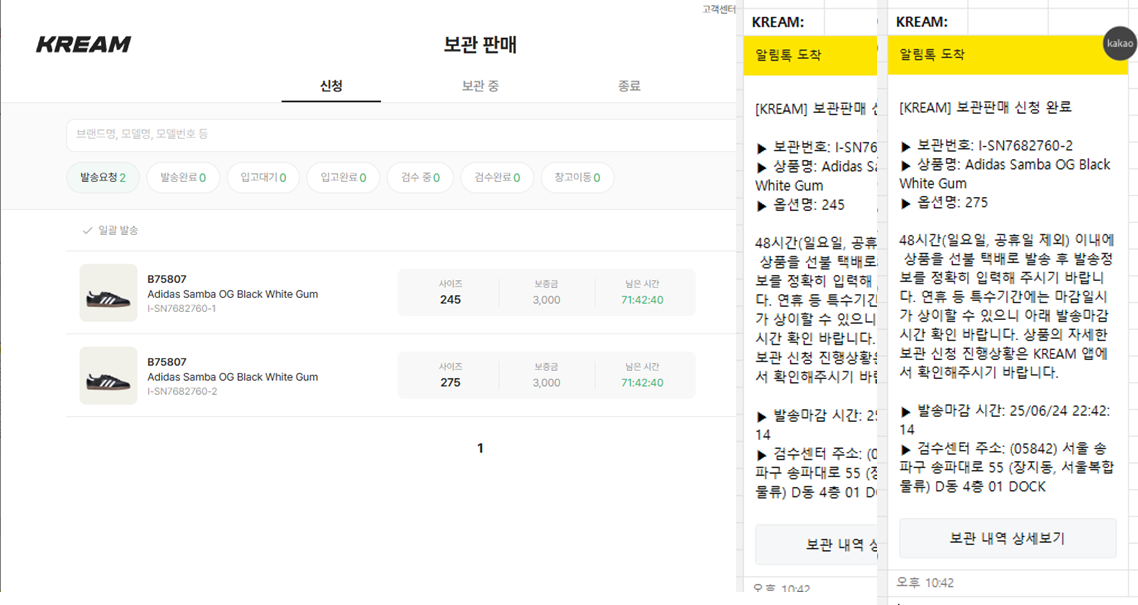Open the Samba shoe thumbnail for size 245

point(108,293)
